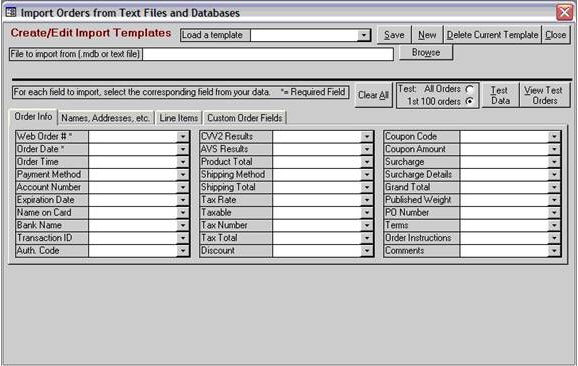
Task: Open the Tax Rate dropdown
Action: click(x=367, y=200)
